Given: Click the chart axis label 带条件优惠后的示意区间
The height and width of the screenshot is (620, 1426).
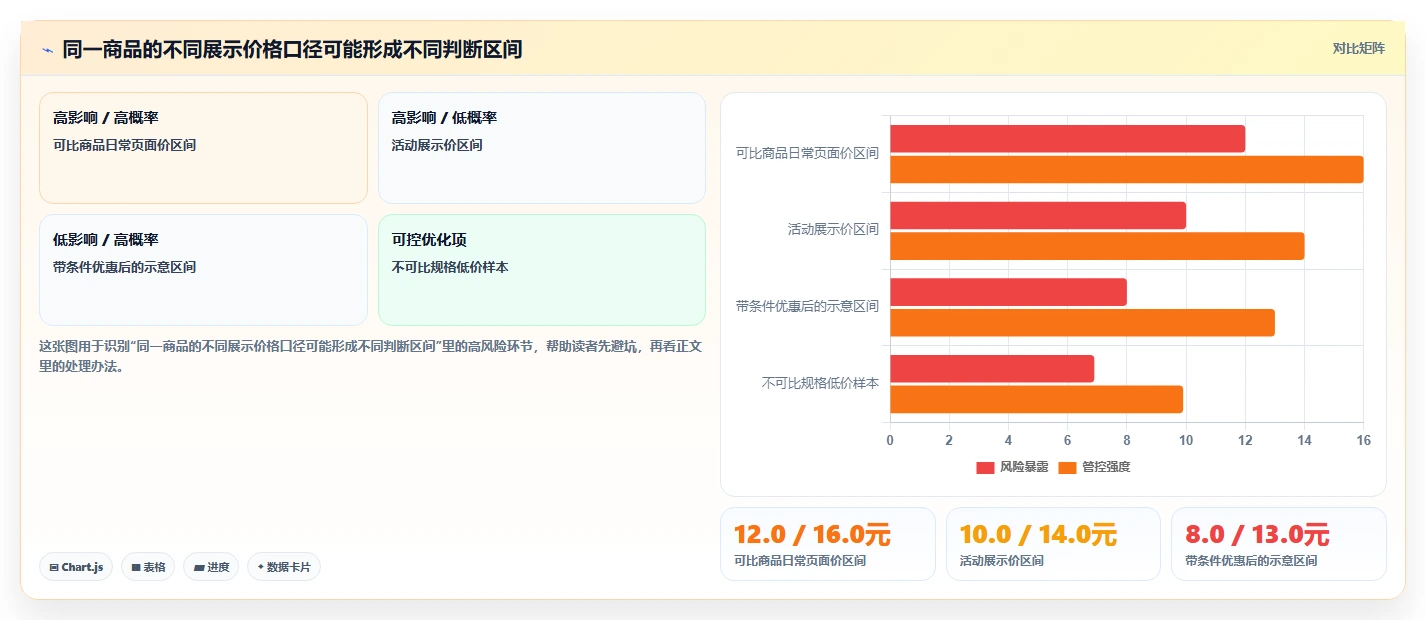Looking at the screenshot, I should click(x=807, y=307).
